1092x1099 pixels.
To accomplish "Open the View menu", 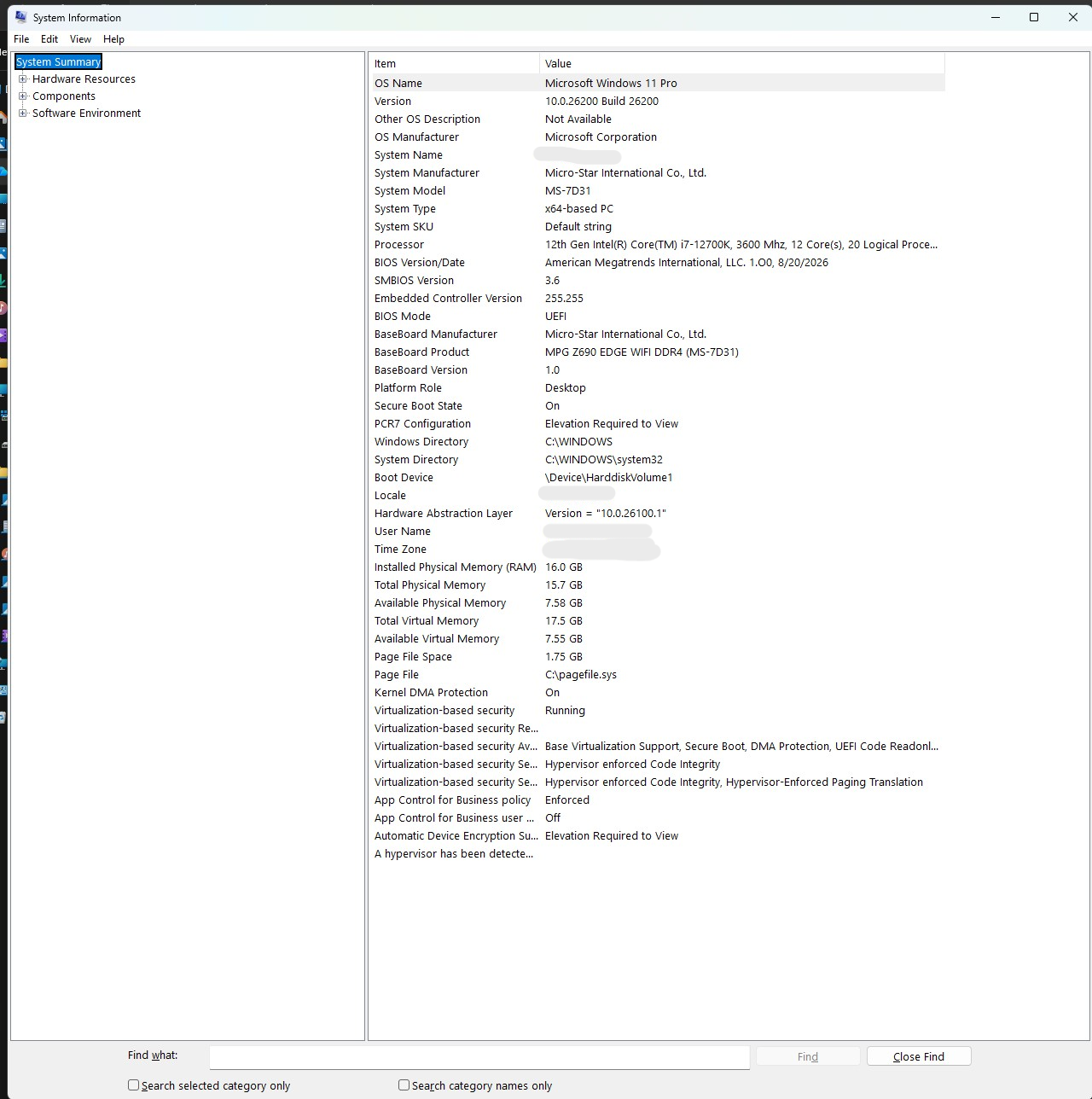I will pyautogui.click(x=80, y=39).
